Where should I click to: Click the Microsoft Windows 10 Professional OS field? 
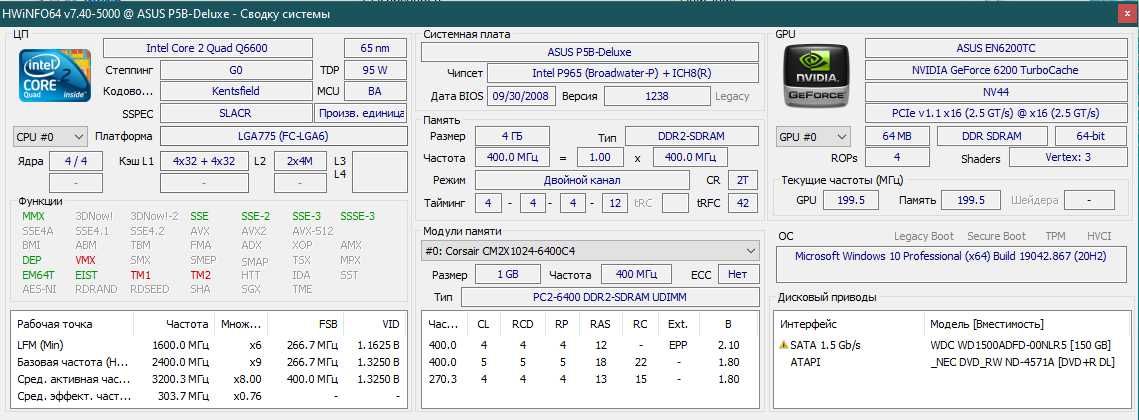click(x=954, y=264)
